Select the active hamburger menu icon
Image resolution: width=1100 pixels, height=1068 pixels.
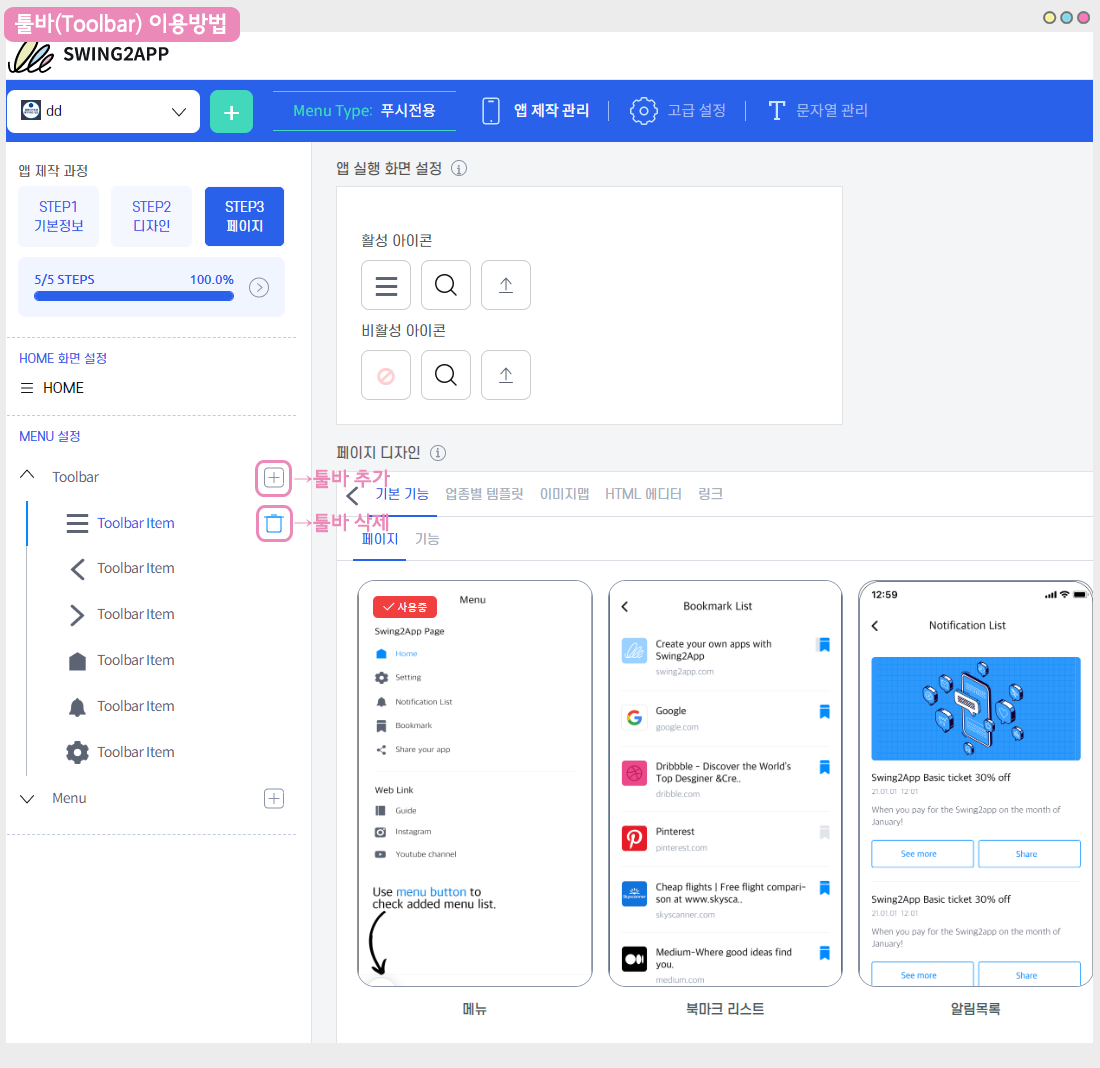[386, 286]
